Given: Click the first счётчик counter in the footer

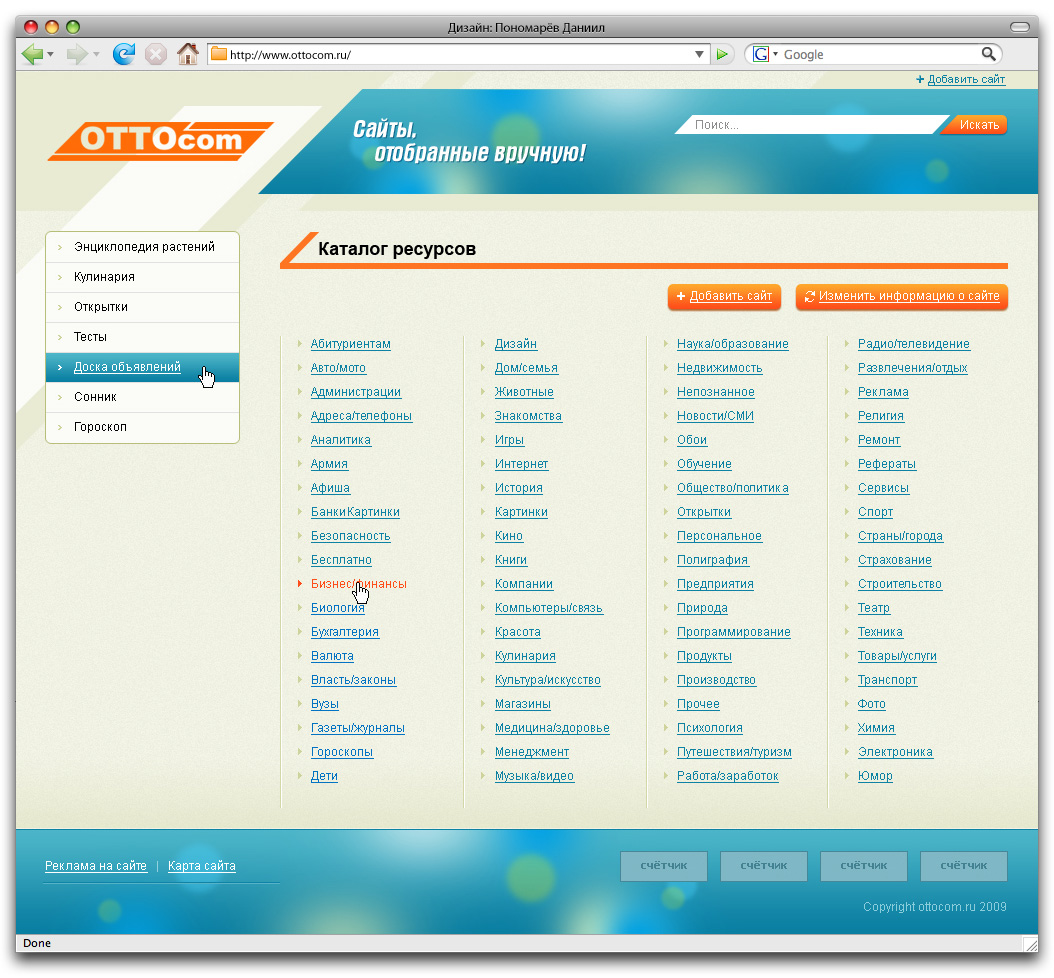Looking at the screenshot, I should tap(663, 867).
